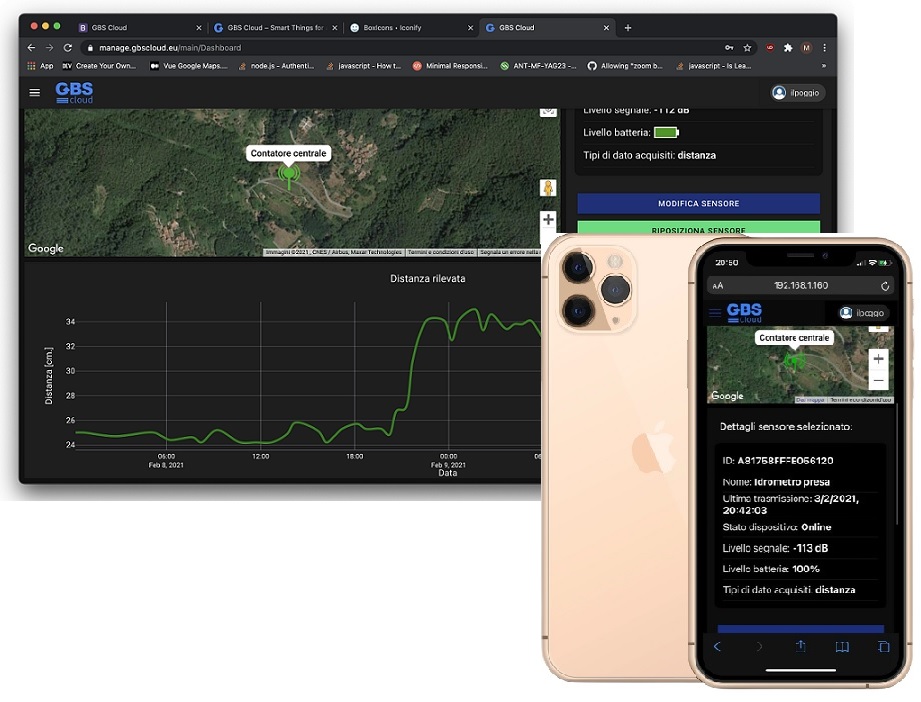Tap the phone address bar 192.168.1.160
This screenshot has height=702, width=921.
pos(801,285)
